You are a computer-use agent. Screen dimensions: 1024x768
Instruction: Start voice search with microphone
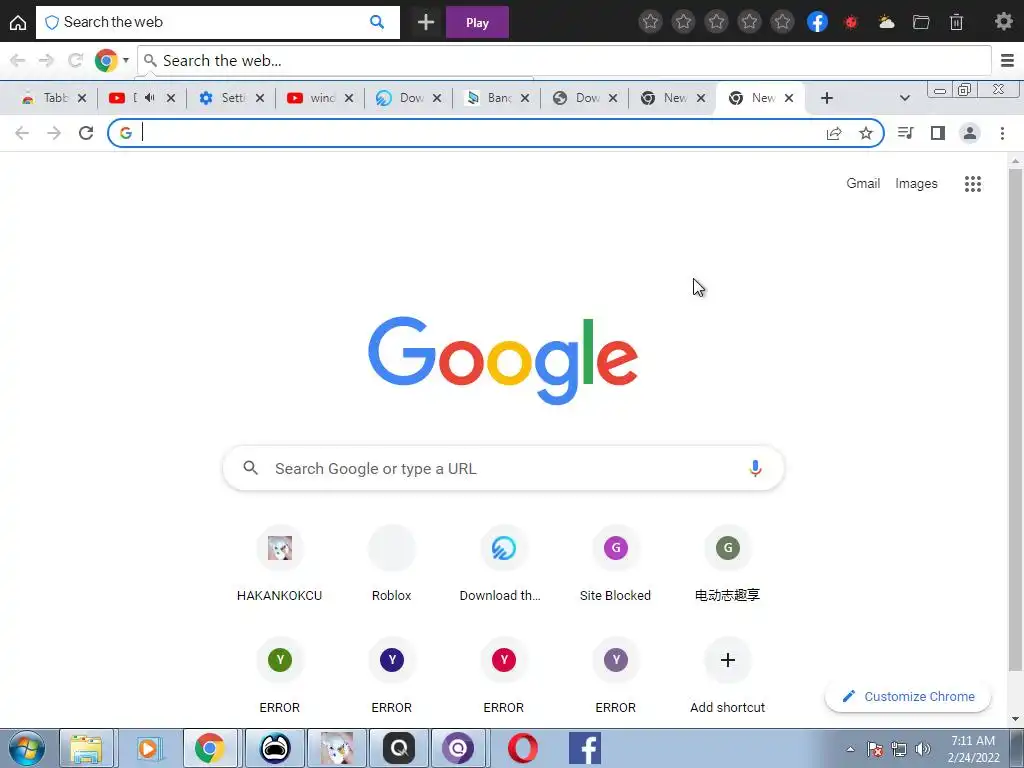point(755,468)
